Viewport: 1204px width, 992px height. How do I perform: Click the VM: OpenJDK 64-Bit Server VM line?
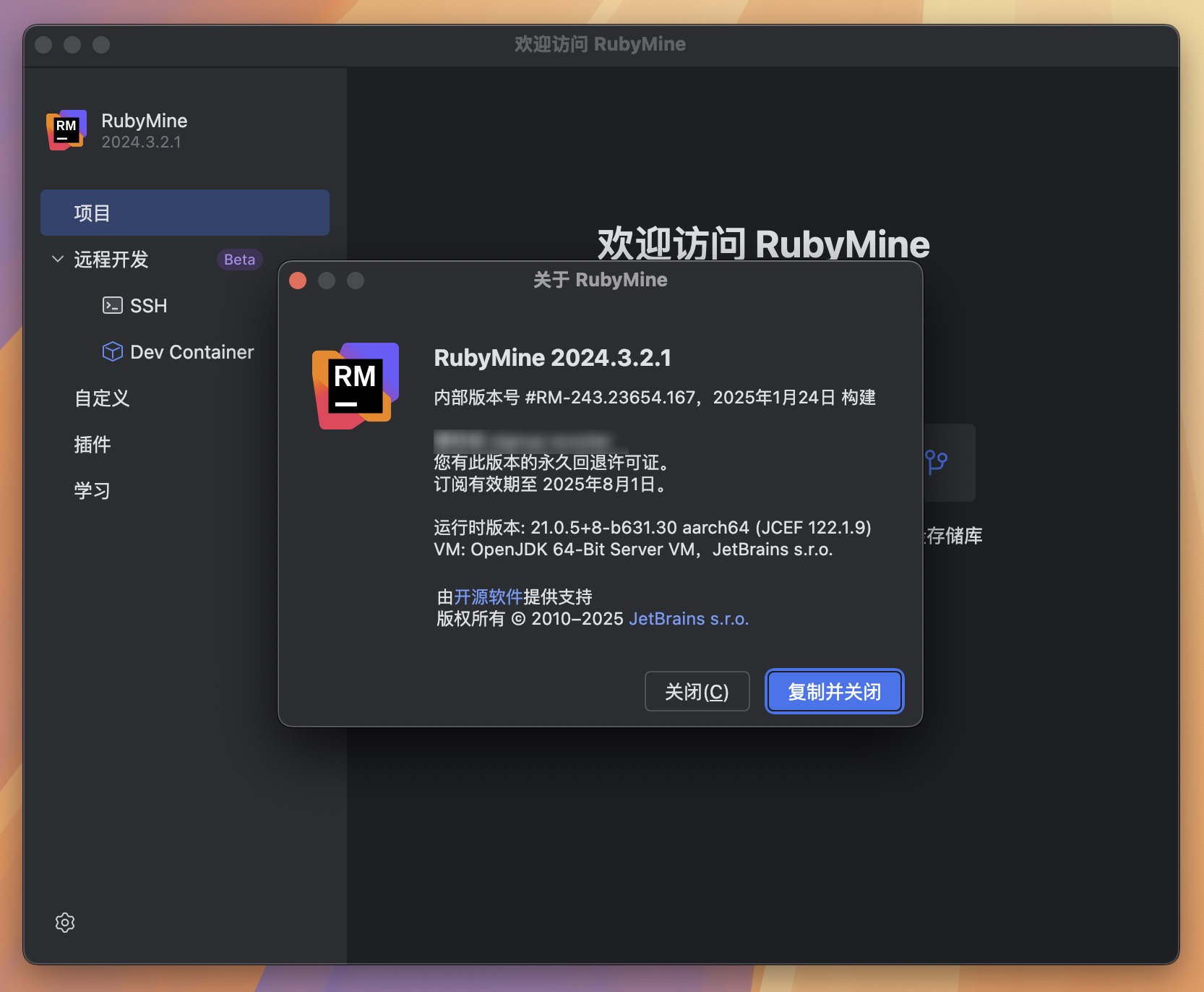(x=633, y=549)
